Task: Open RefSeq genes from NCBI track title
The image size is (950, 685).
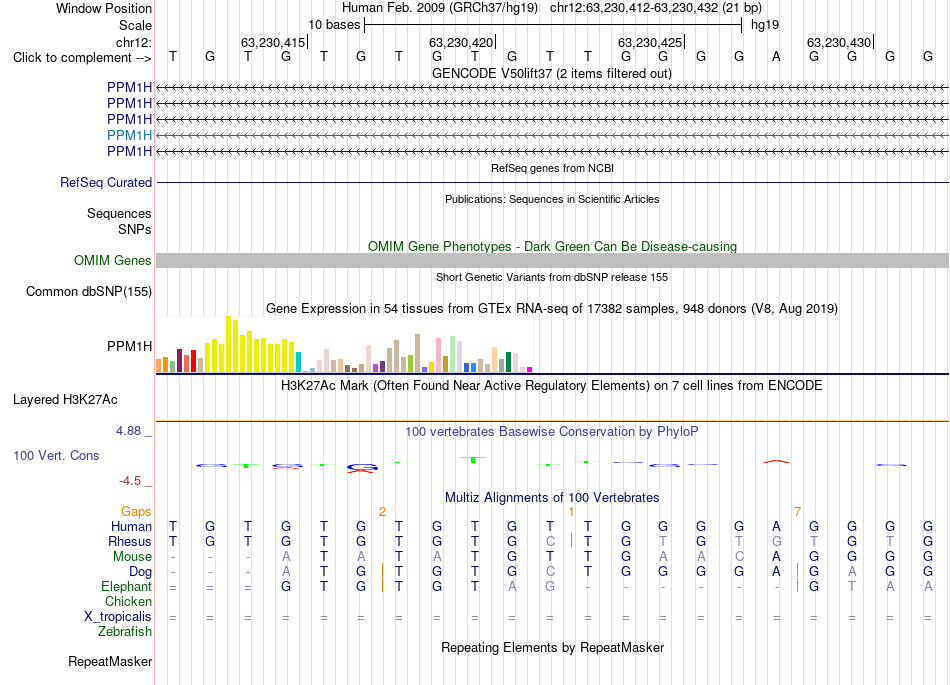Action: (x=552, y=168)
